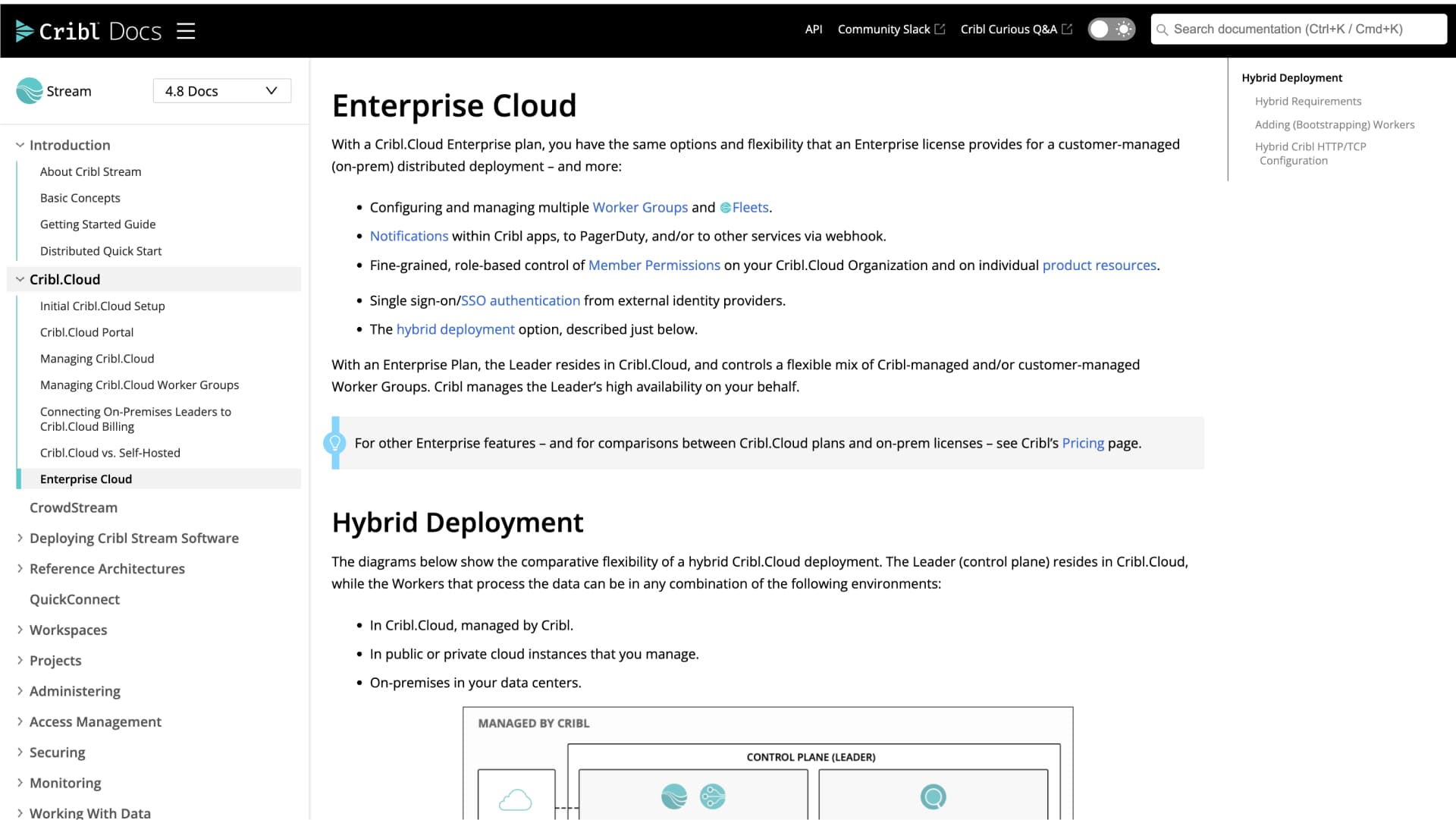Screen dimensions: 1456x820
Task: Open the hamburger menu icon
Action: (x=186, y=30)
